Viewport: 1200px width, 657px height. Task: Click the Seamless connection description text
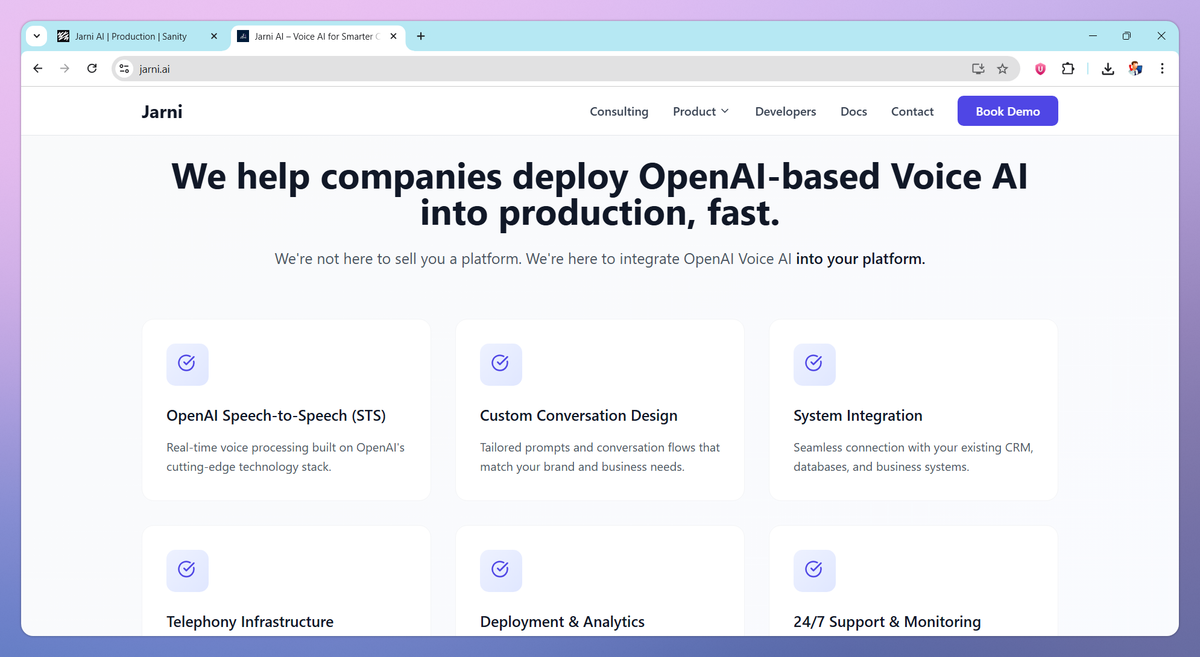point(913,457)
